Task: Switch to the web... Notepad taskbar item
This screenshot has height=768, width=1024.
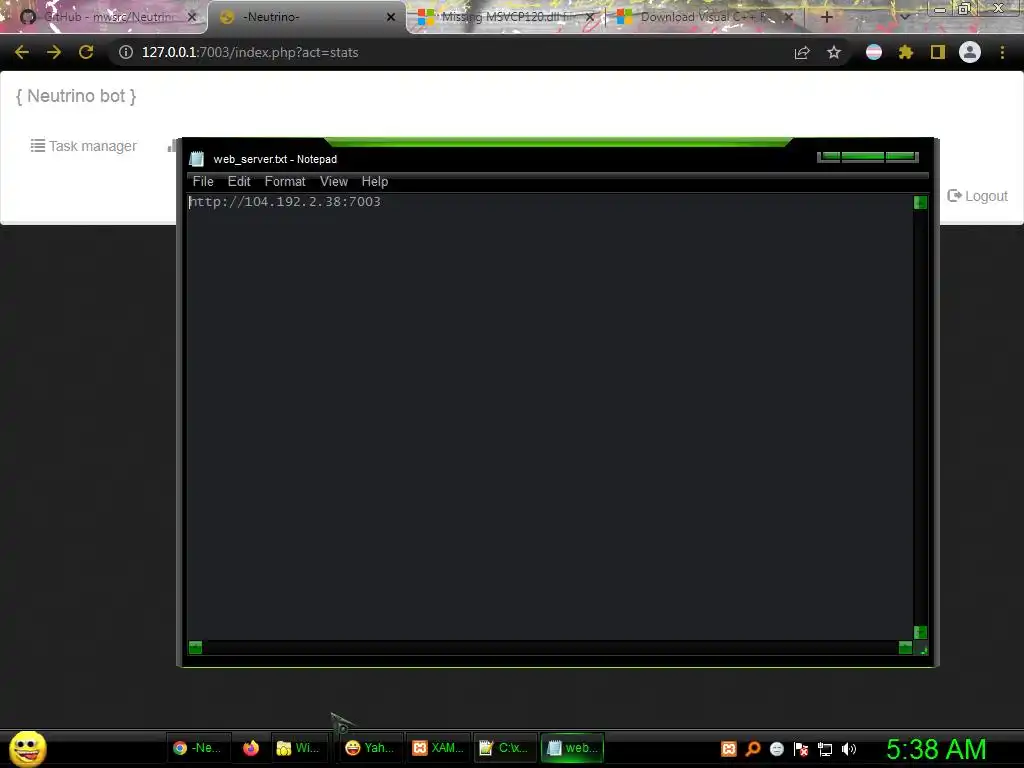Action: click(573, 748)
